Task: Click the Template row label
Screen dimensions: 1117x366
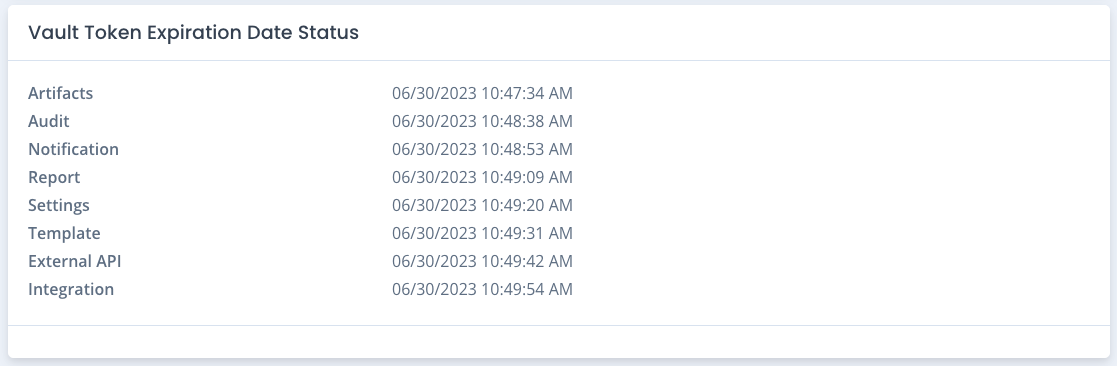Action: click(64, 234)
